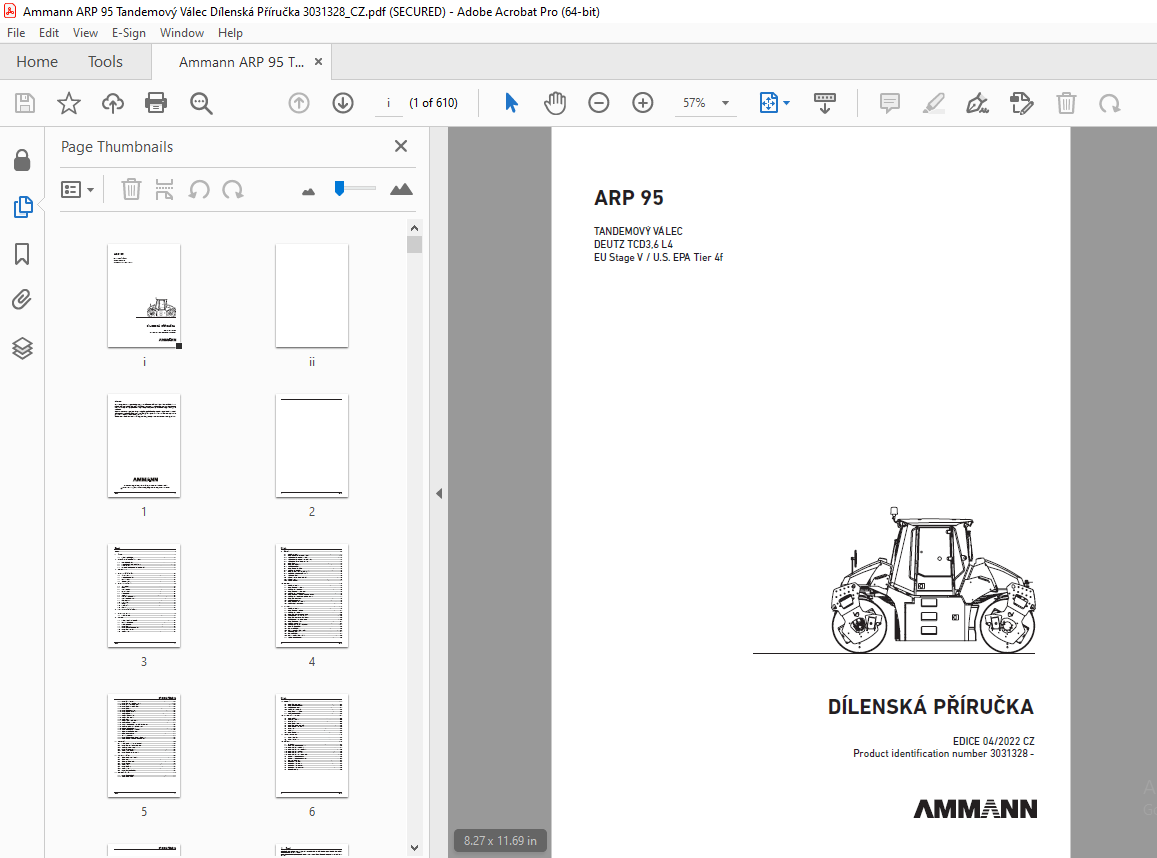
Task: Switch to the Tools tab
Action: pos(105,62)
